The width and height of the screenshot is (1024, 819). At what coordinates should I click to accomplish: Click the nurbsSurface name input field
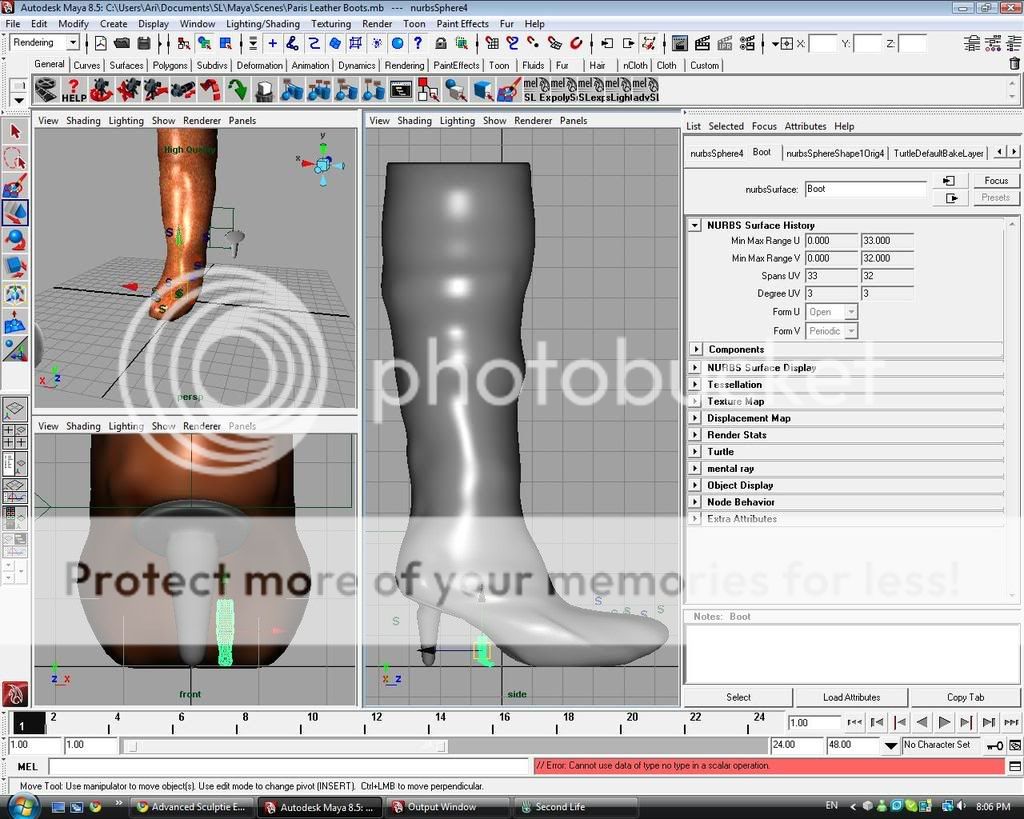(x=865, y=189)
